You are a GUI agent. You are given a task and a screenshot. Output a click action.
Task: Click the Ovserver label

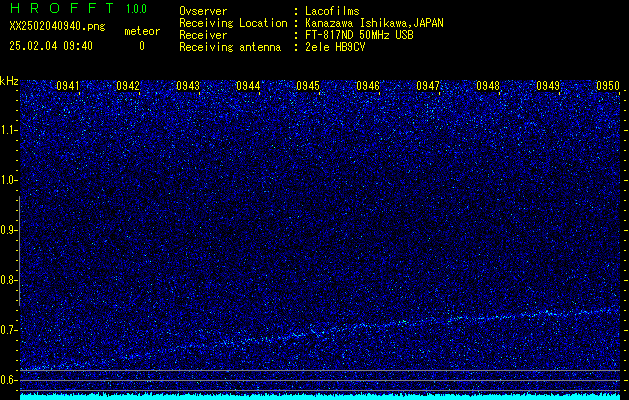coord(203,11)
